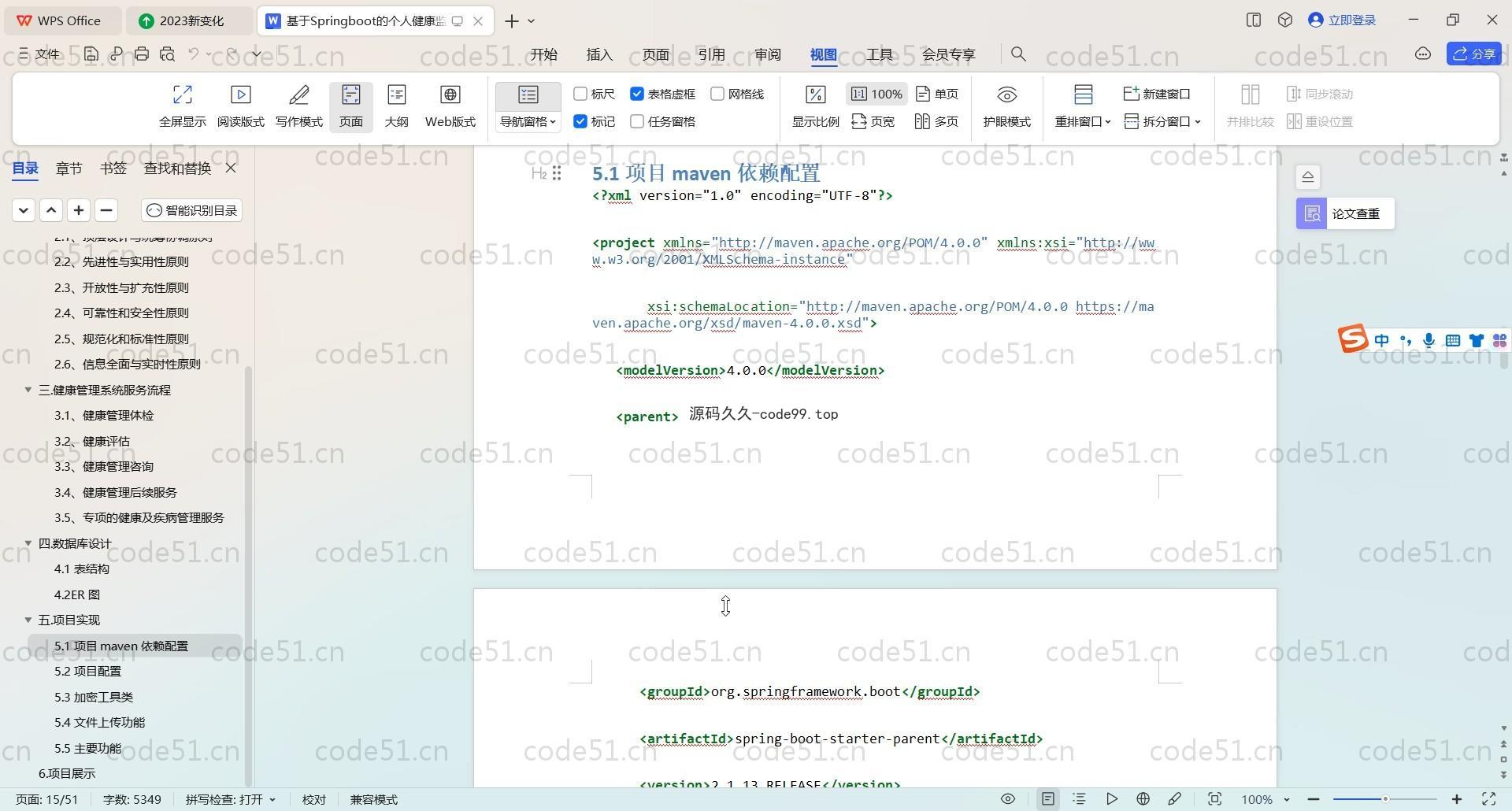Go to 5.2 项目配置 in outline
Viewport: 1512px width, 811px height.
click(x=87, y=671)
